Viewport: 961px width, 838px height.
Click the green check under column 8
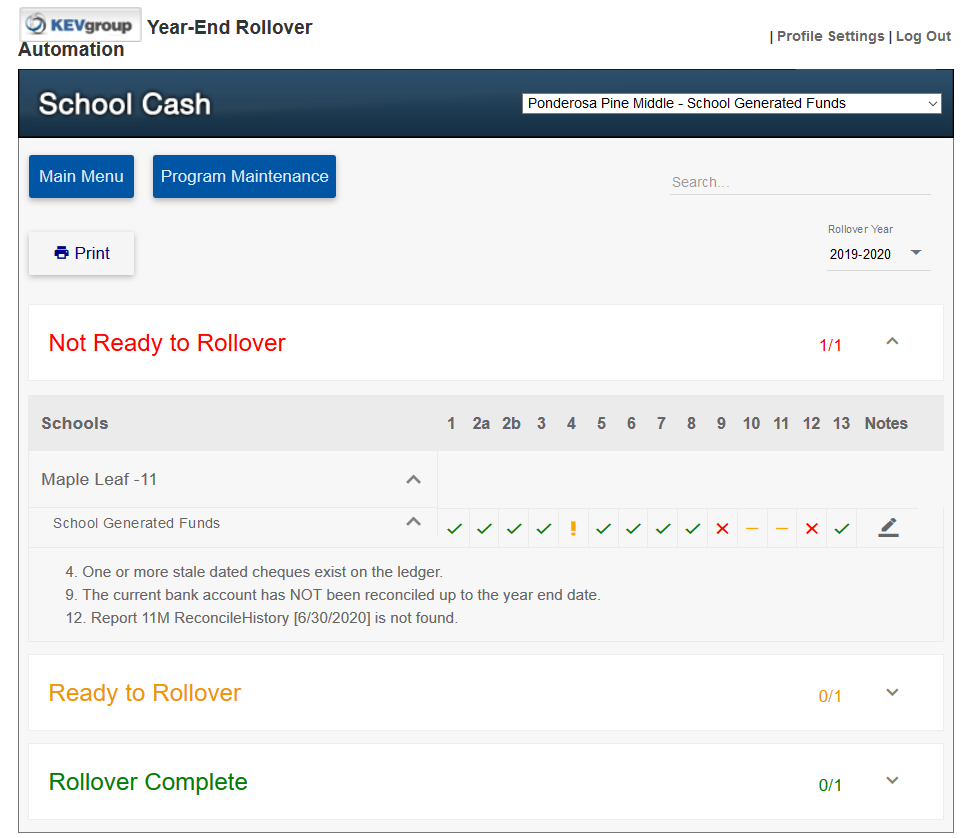693,528
